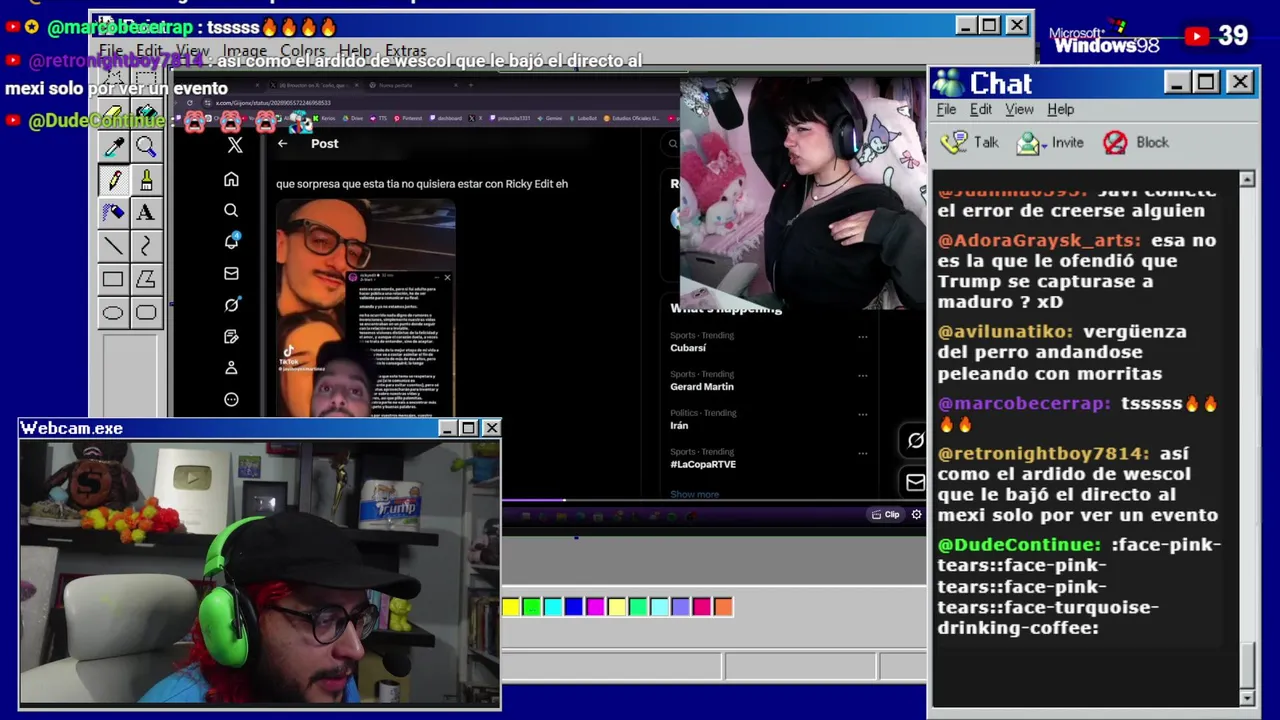Click the Invite button in Chat
The image size is (1280, 720).
[1050, 143]
